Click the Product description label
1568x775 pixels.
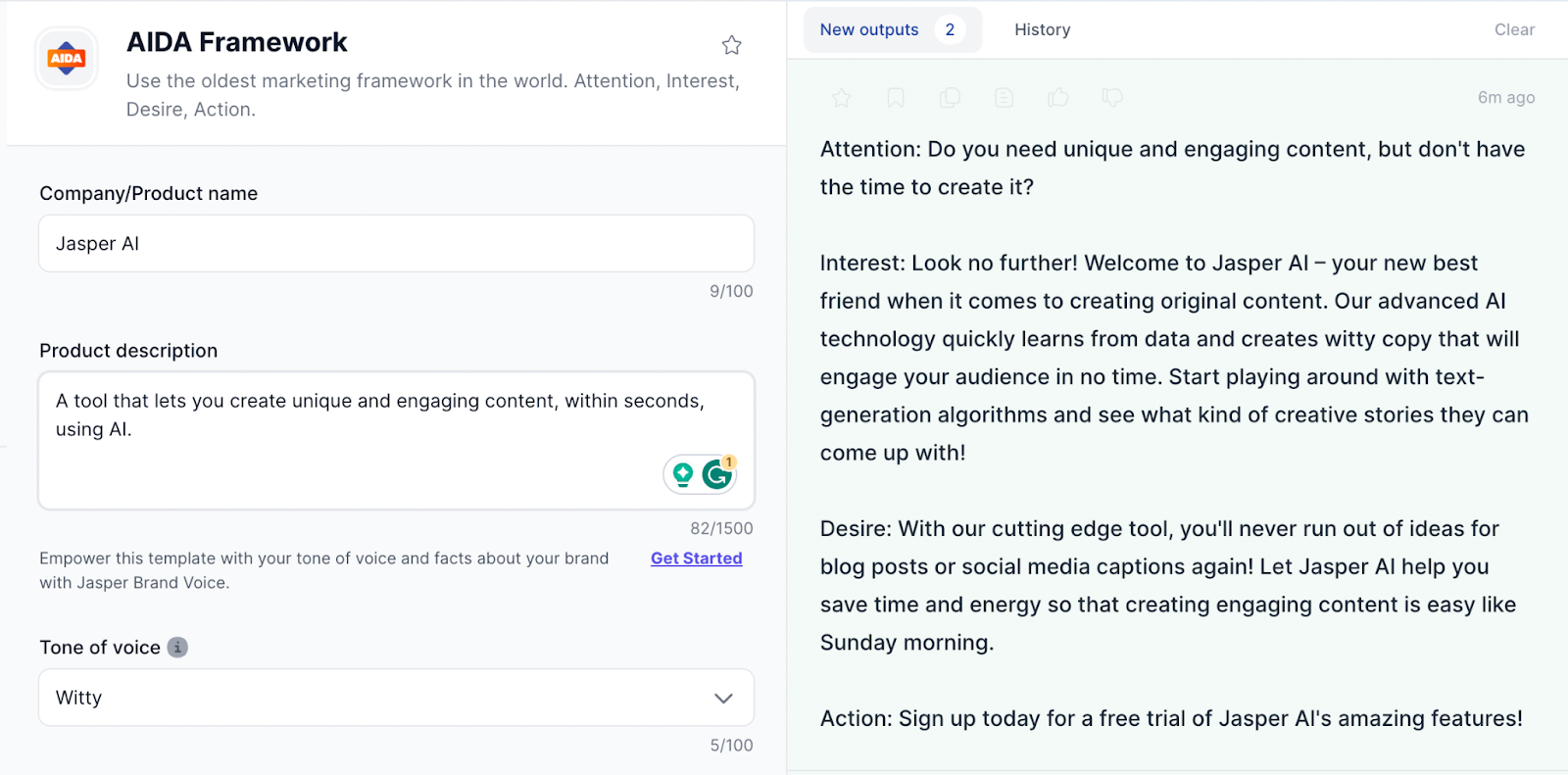click(x=128, y=351)
